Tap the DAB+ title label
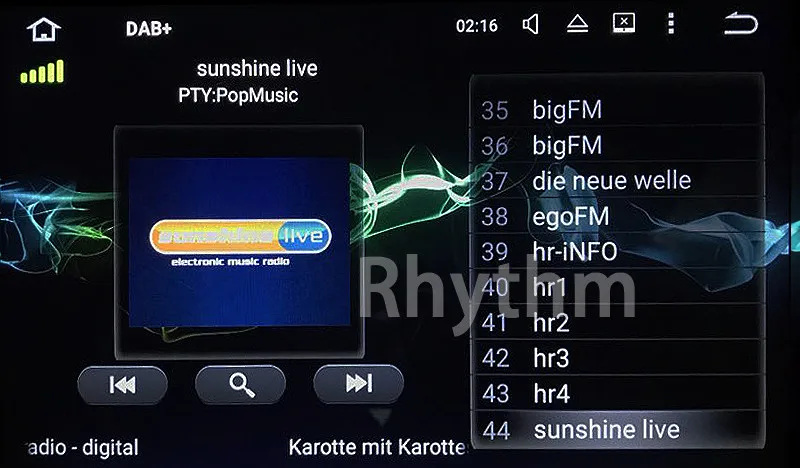The image size is (800, 468). [x=149, y=29]
